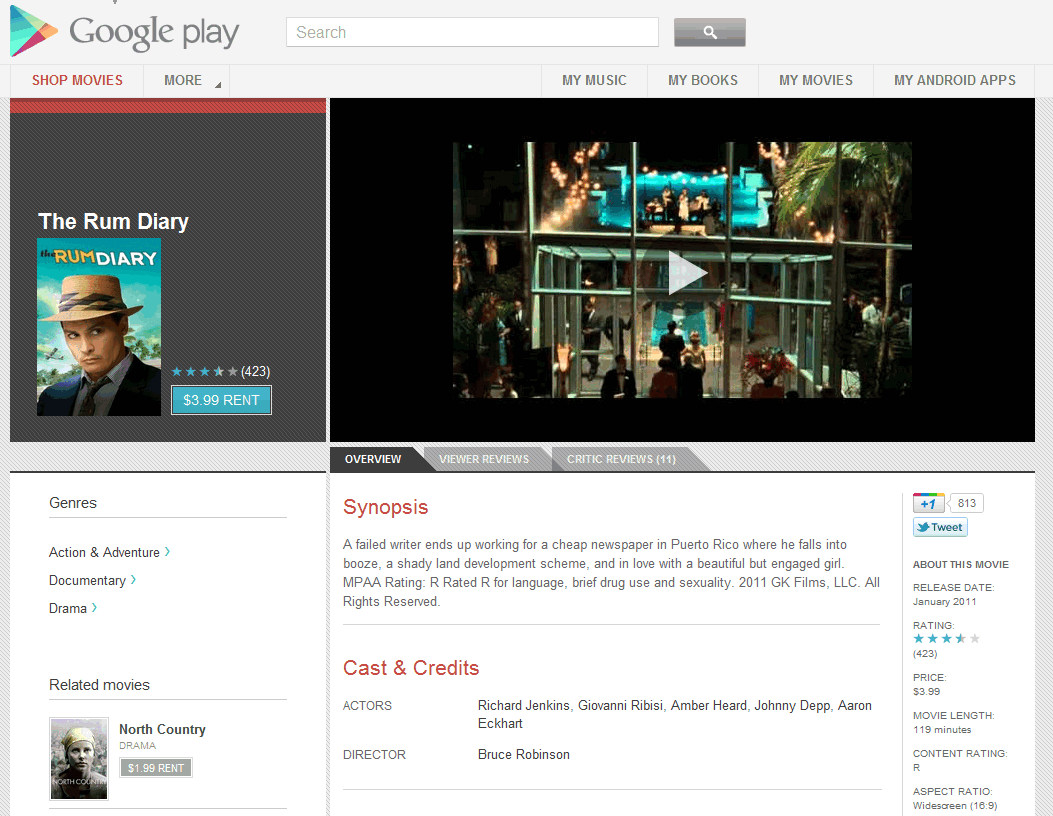This screenshot has height=816, width=1053.
Task: Click The Rum Diary title heading
Action: (x=113, y=222)
